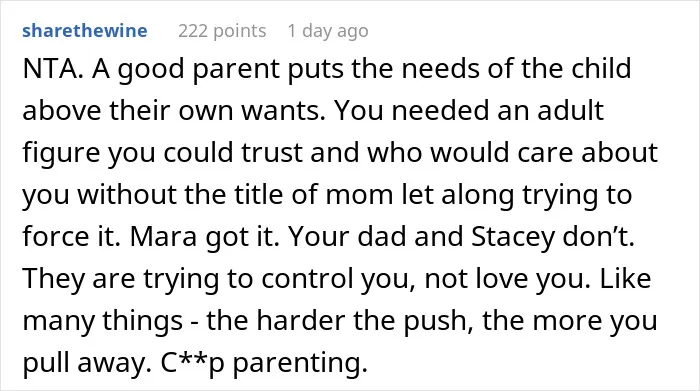Click 'pull away' on the last line
700x391 pixels.
[x=85, y=362]
